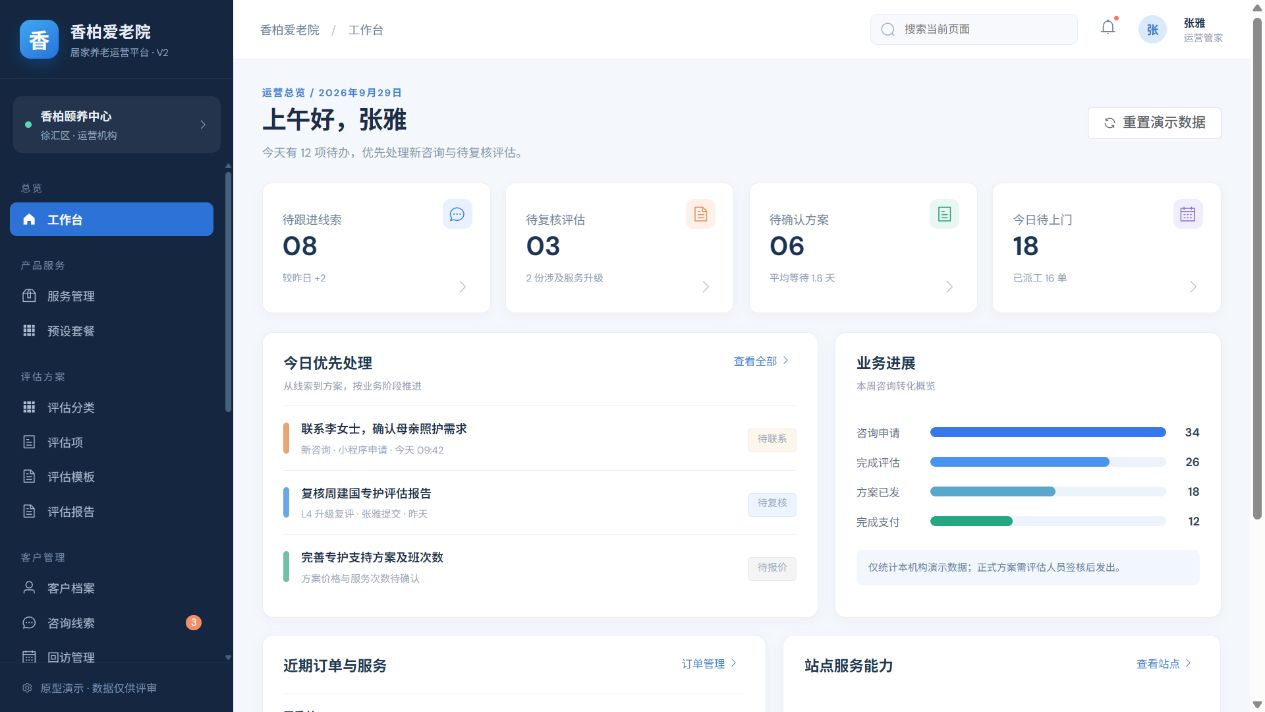The image size is (1265, 712).
Task: Click the sidebar scrollbar thumb
Action: [x=228, y=292]
